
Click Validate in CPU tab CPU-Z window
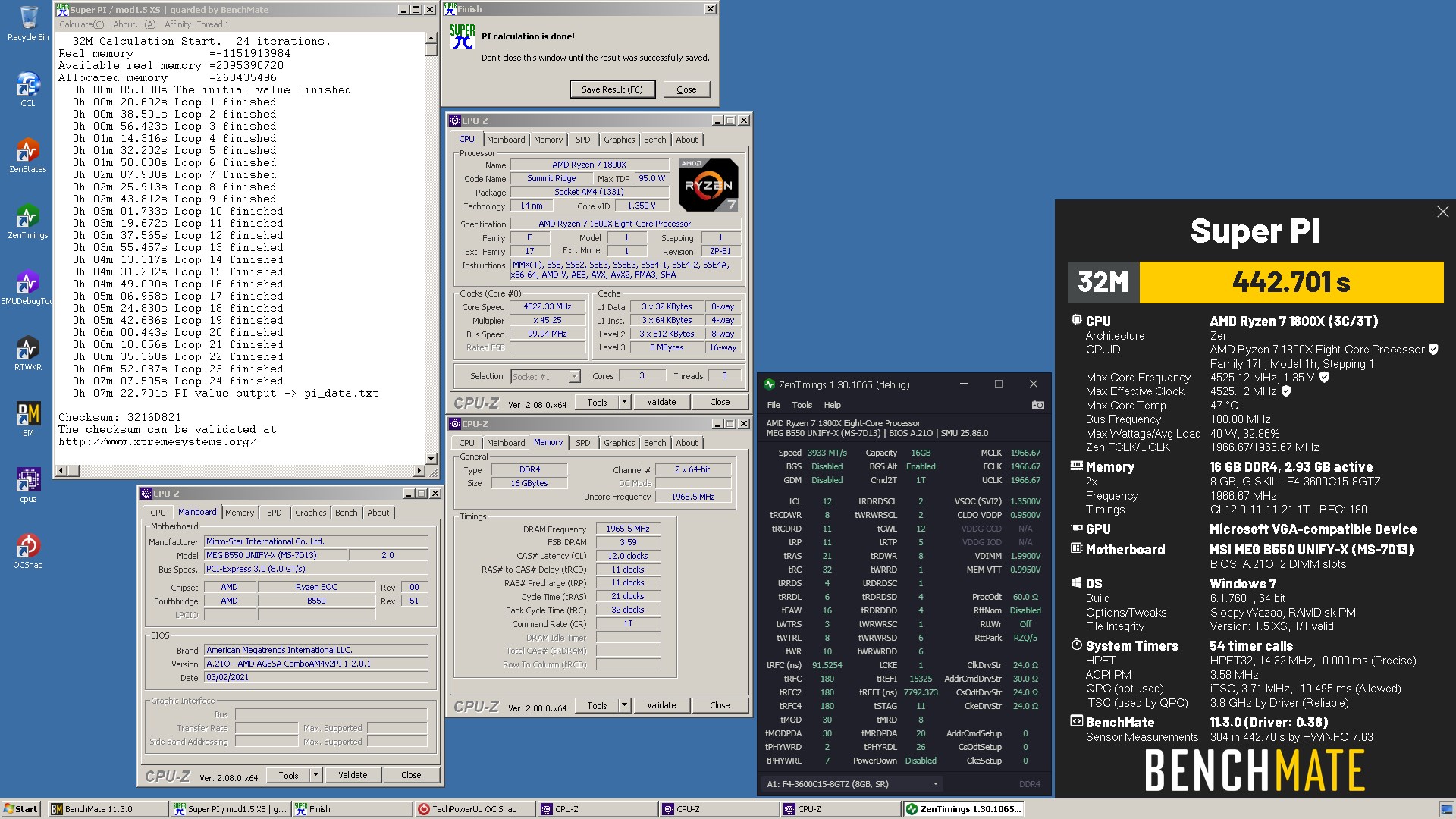click(x=661, y=402)
